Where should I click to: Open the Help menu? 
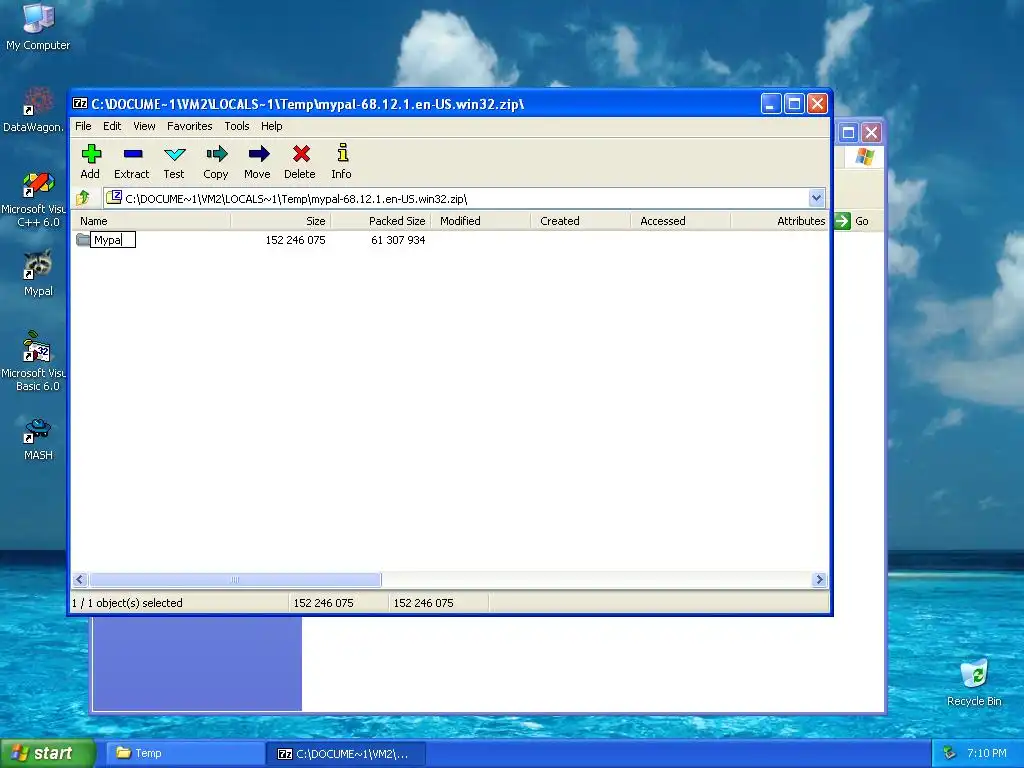coord(272,126)
